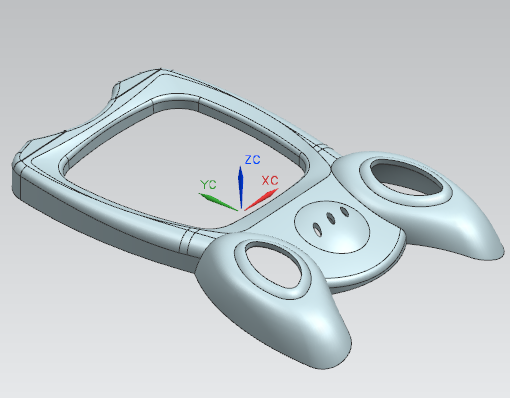Image resolution: width=510 pixels, height=398 pixels.
Task: Pick the dark vertical side face of frame
Action: [x=100, y=227]
